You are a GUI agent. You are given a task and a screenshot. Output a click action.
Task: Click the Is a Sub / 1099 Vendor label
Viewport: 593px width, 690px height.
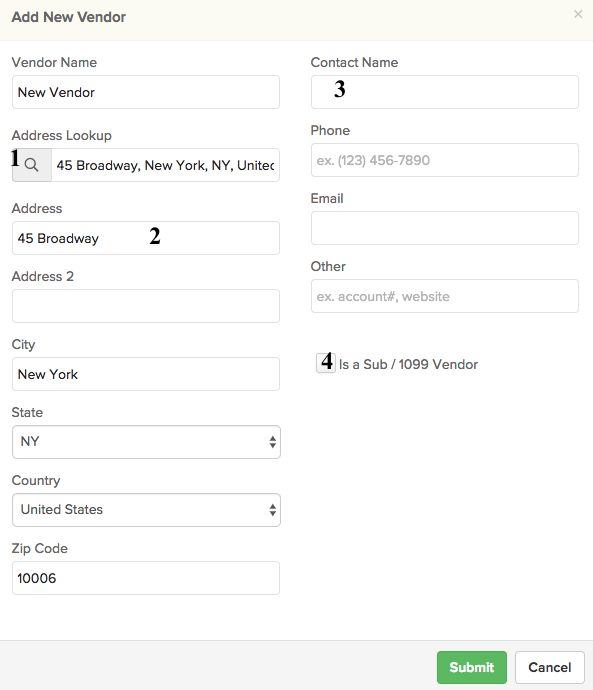click(408, 364)
